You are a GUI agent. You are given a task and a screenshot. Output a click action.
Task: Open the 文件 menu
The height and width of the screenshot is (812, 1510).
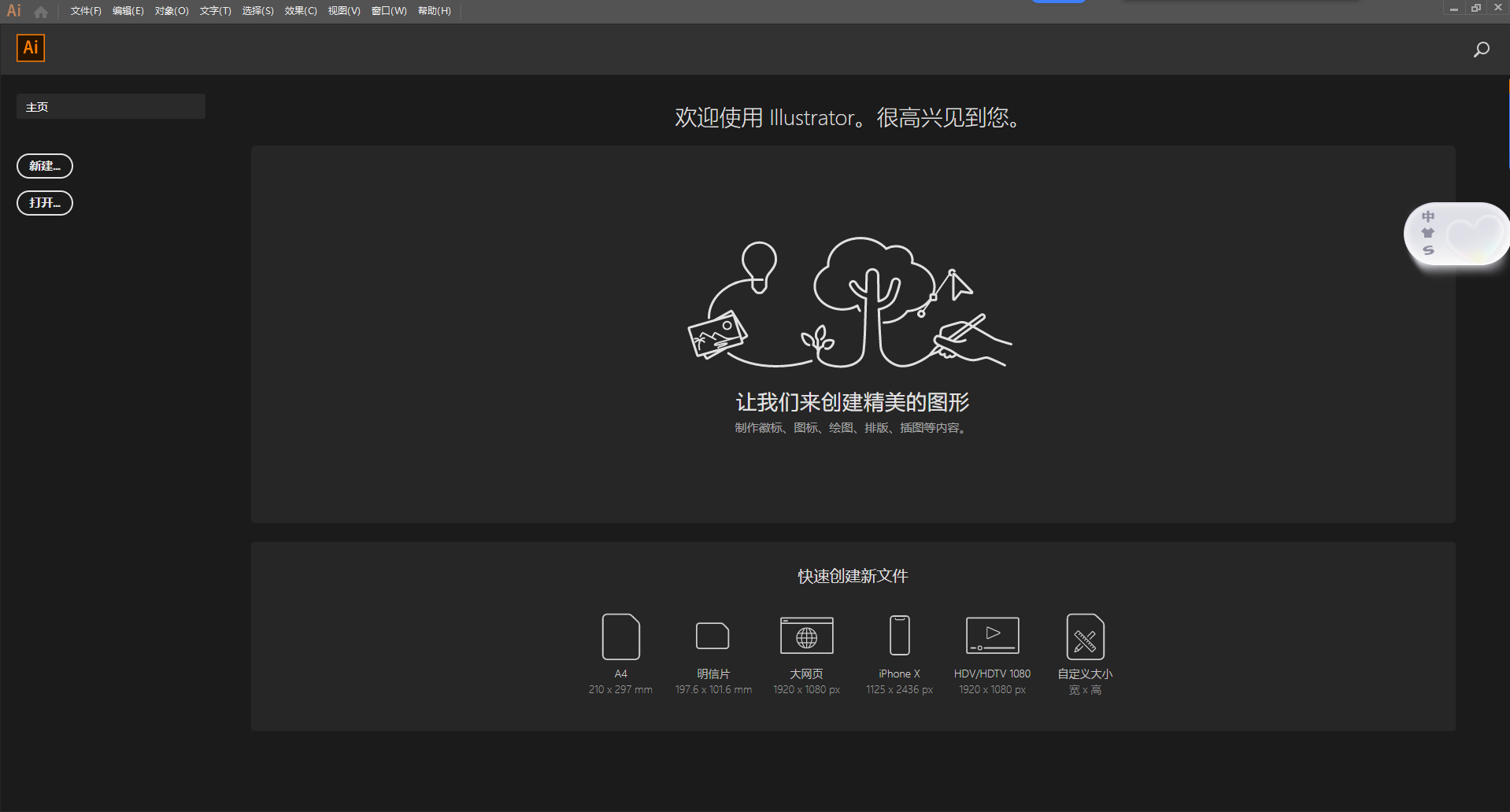click(85, 11)
